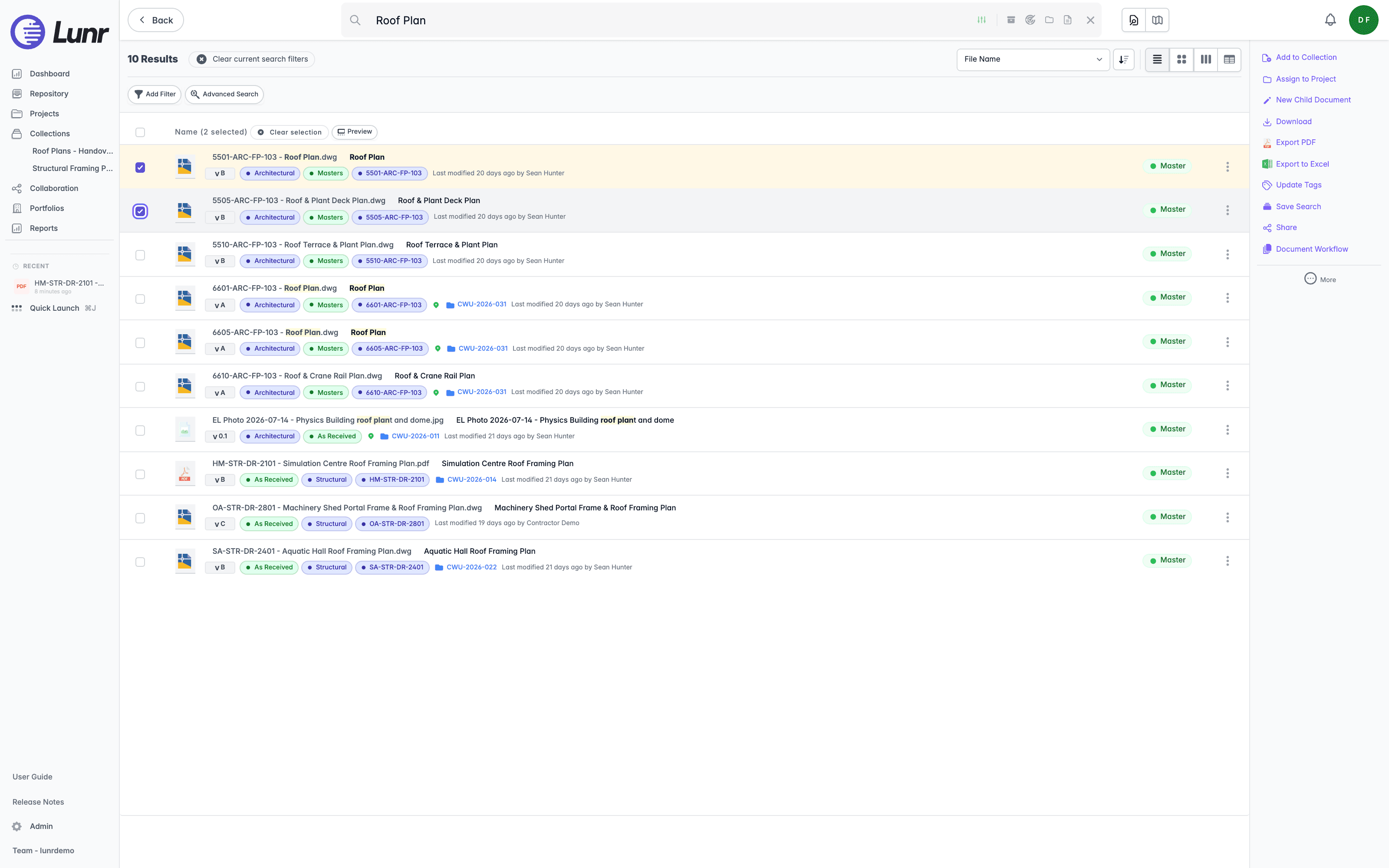
Task: Click Export to Excel action
Action: pos(1295,164)
